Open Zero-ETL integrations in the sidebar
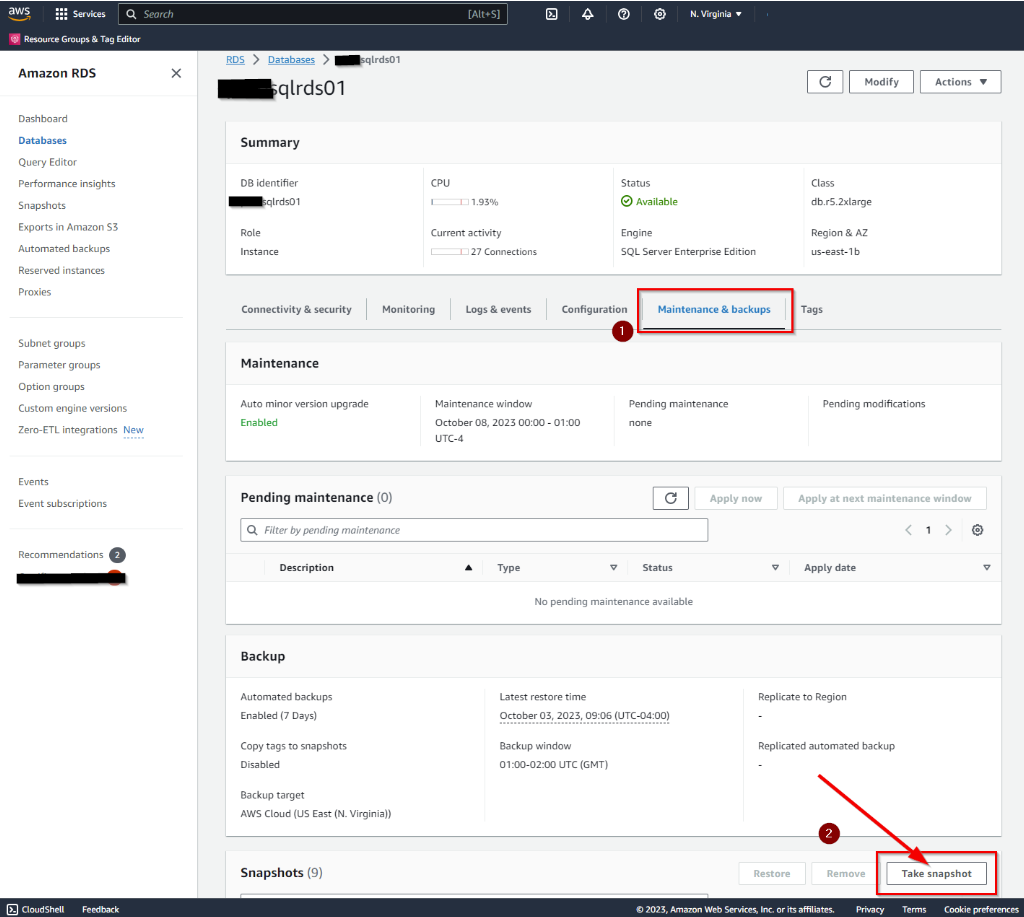 coord(68,430)
